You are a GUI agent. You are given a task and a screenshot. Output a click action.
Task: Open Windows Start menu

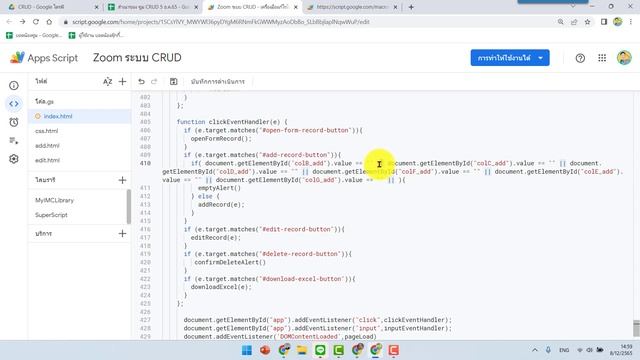pos(247,350)
